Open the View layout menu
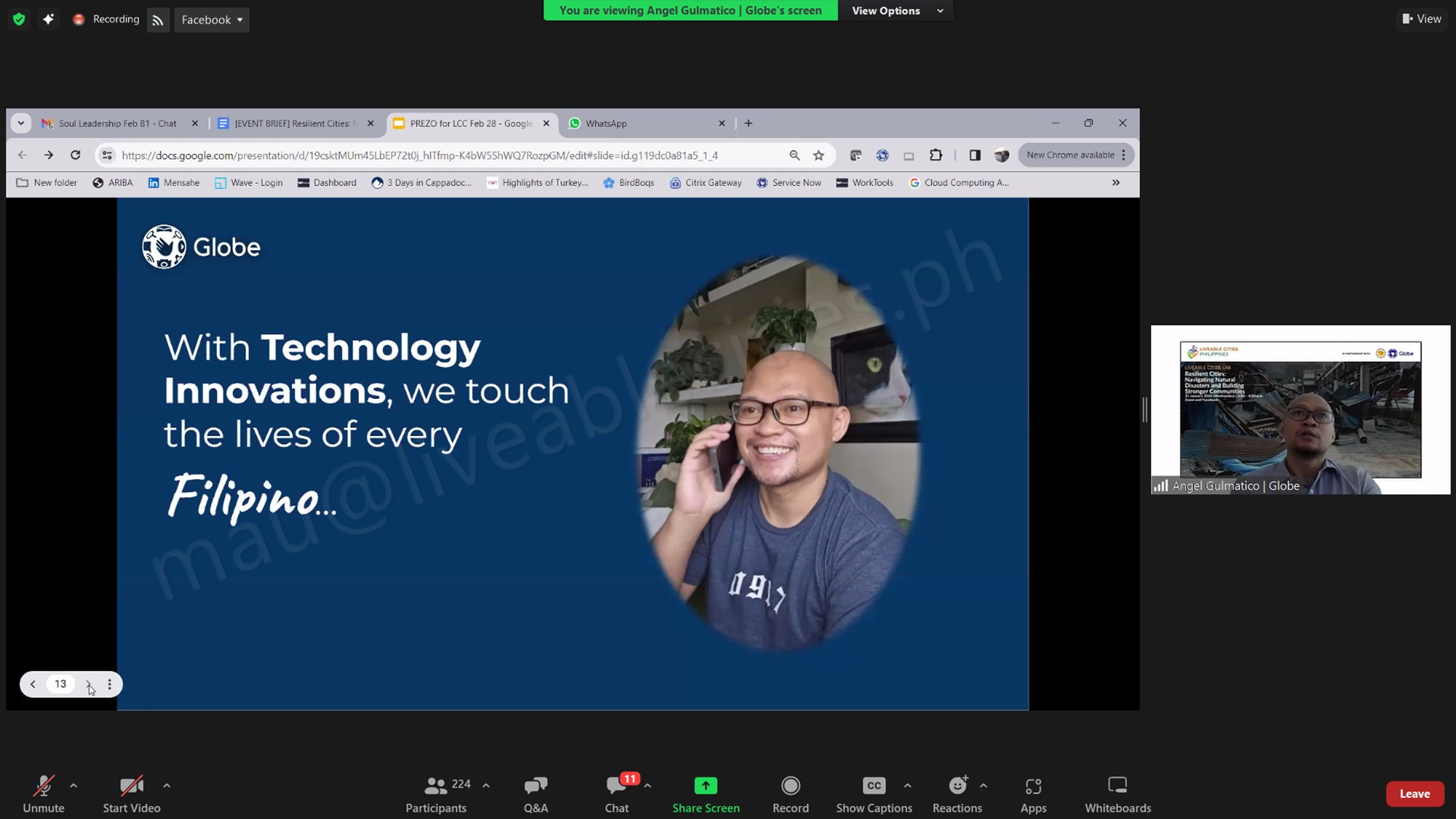Screen dimensions: 1456x819 [1422, 19]
